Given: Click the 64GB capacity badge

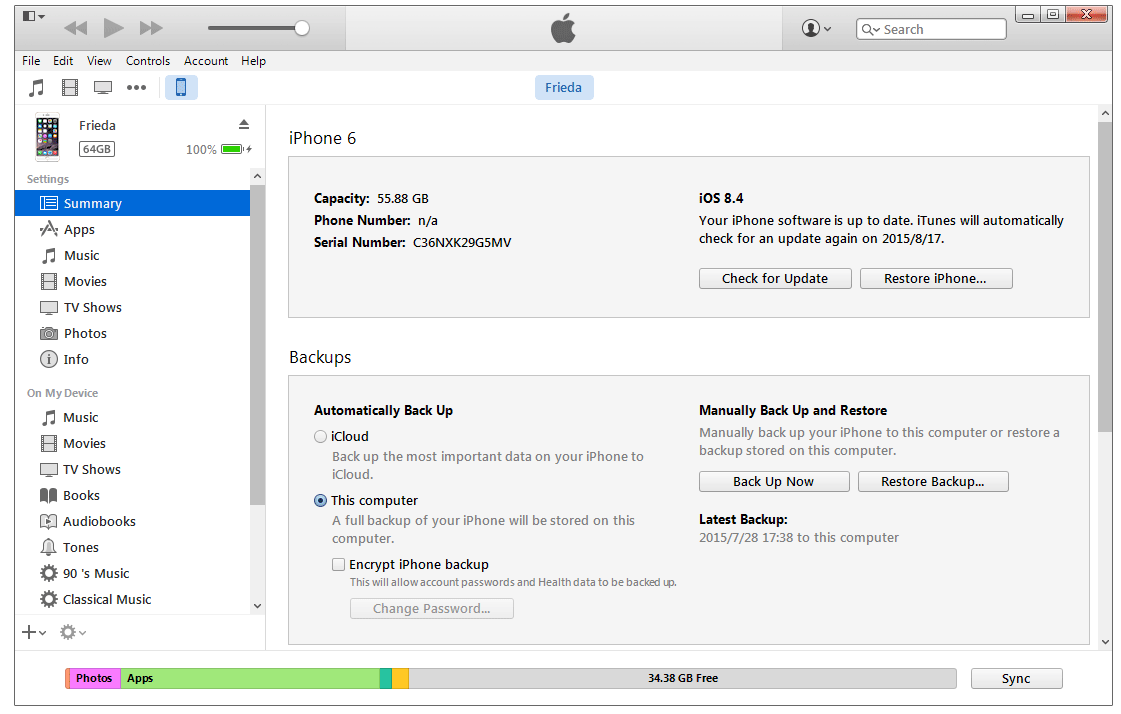Looking at the screenshot, I should point(97,149).
